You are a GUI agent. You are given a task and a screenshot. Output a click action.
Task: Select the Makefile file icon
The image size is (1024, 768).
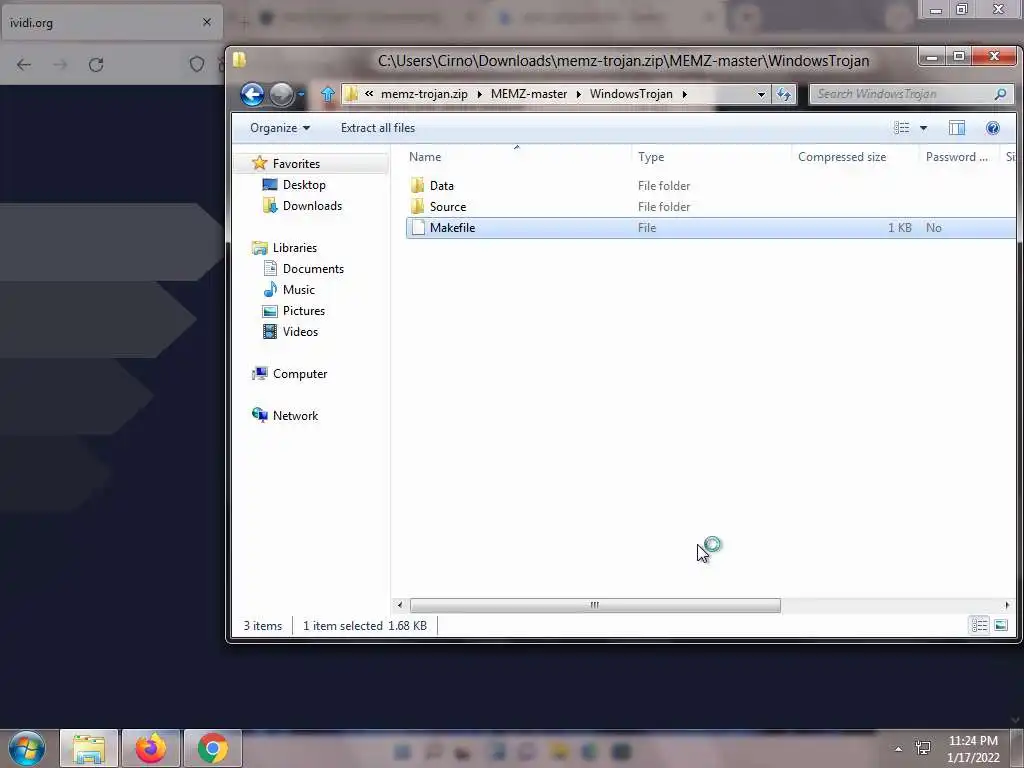click(x=418, y=227)
